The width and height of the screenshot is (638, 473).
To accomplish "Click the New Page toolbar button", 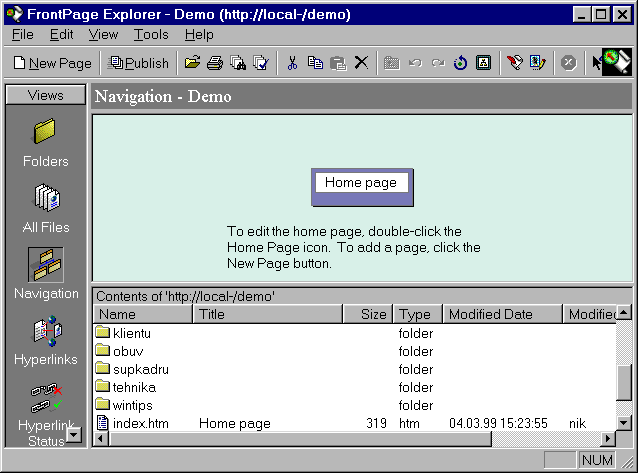I will point(52,63).
